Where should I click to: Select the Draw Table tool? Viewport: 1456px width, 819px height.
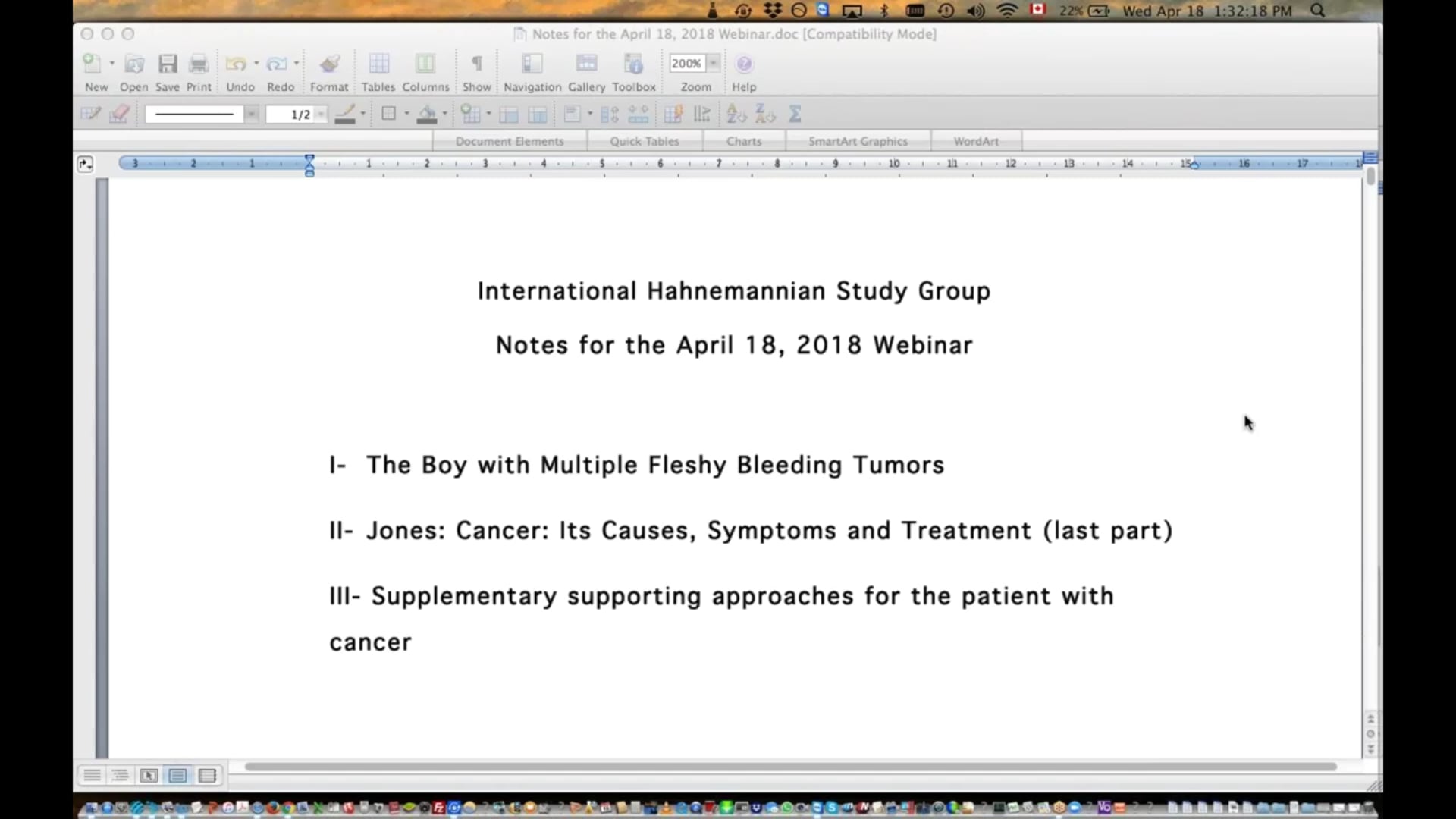point(90,114)
